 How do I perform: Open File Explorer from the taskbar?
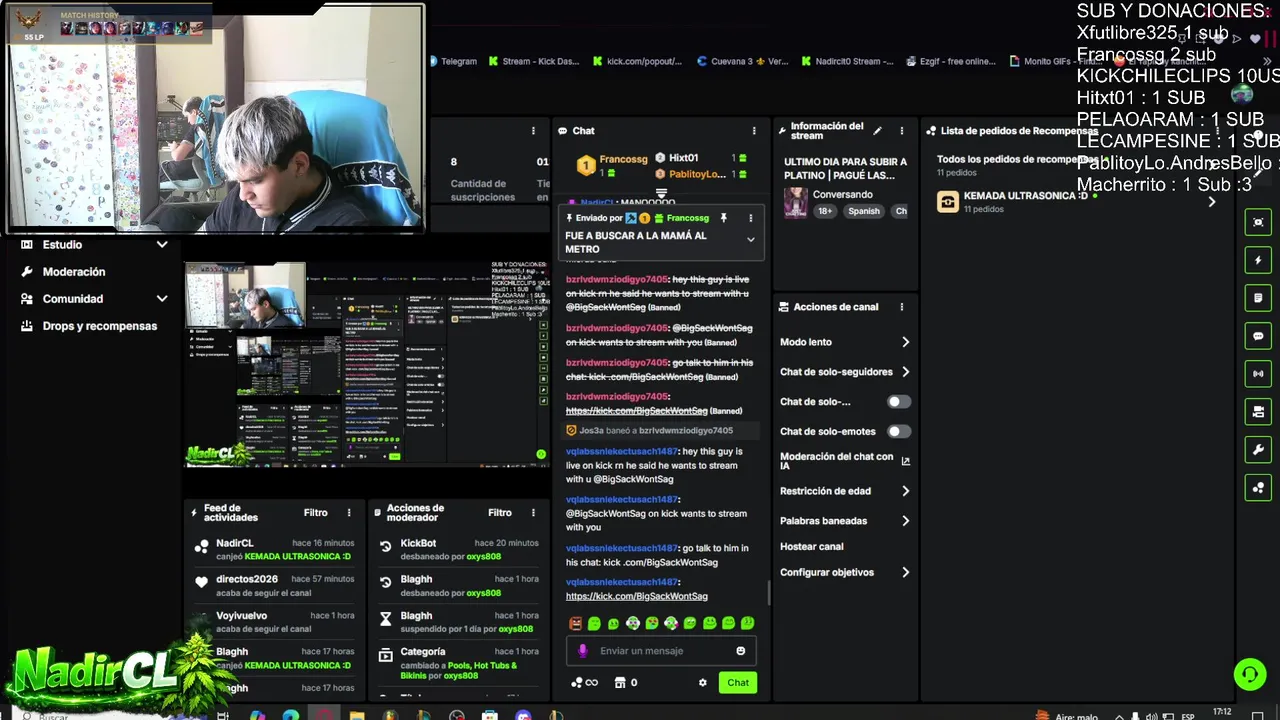(357, 715)
